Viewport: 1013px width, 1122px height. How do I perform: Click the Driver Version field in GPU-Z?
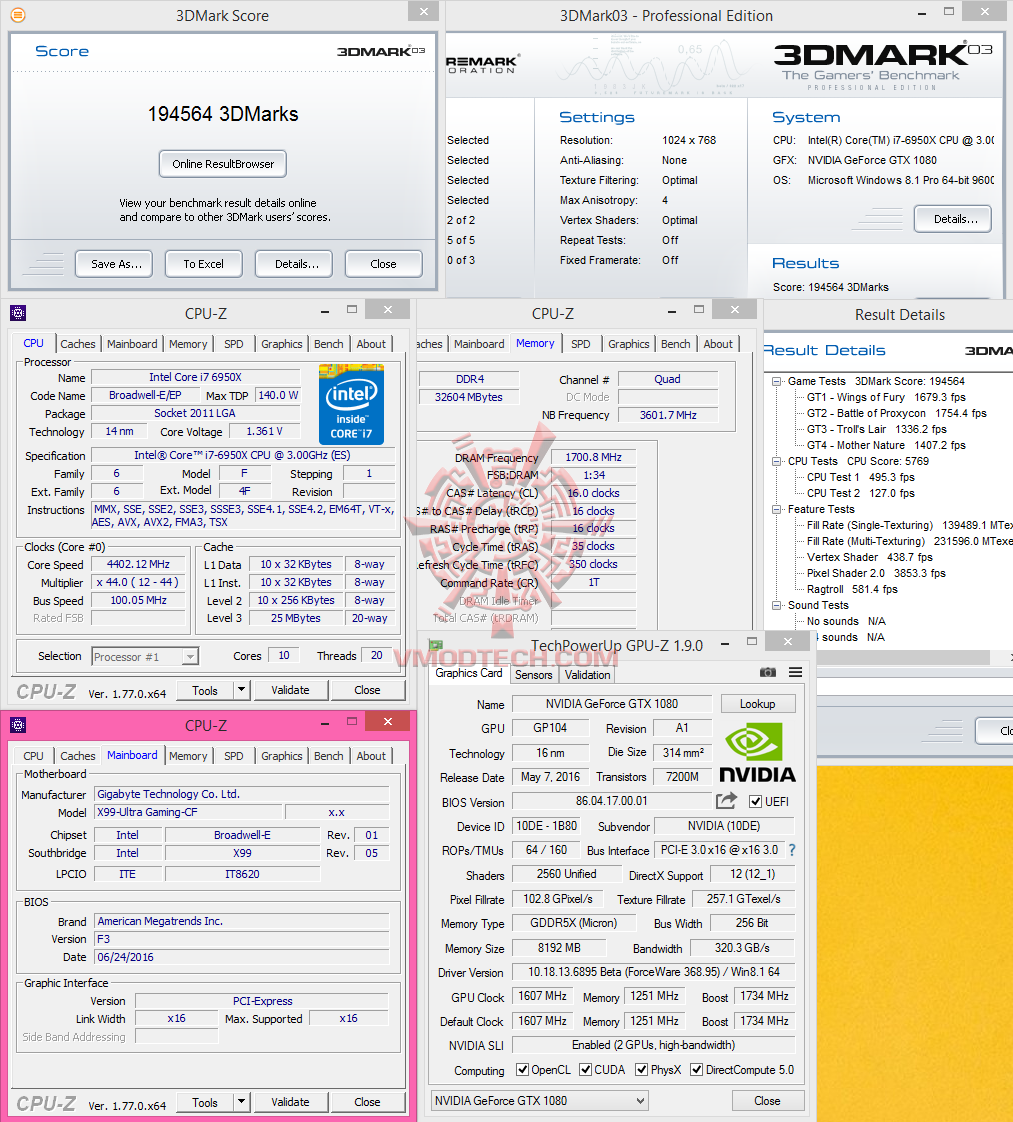[x=653, y=972]
